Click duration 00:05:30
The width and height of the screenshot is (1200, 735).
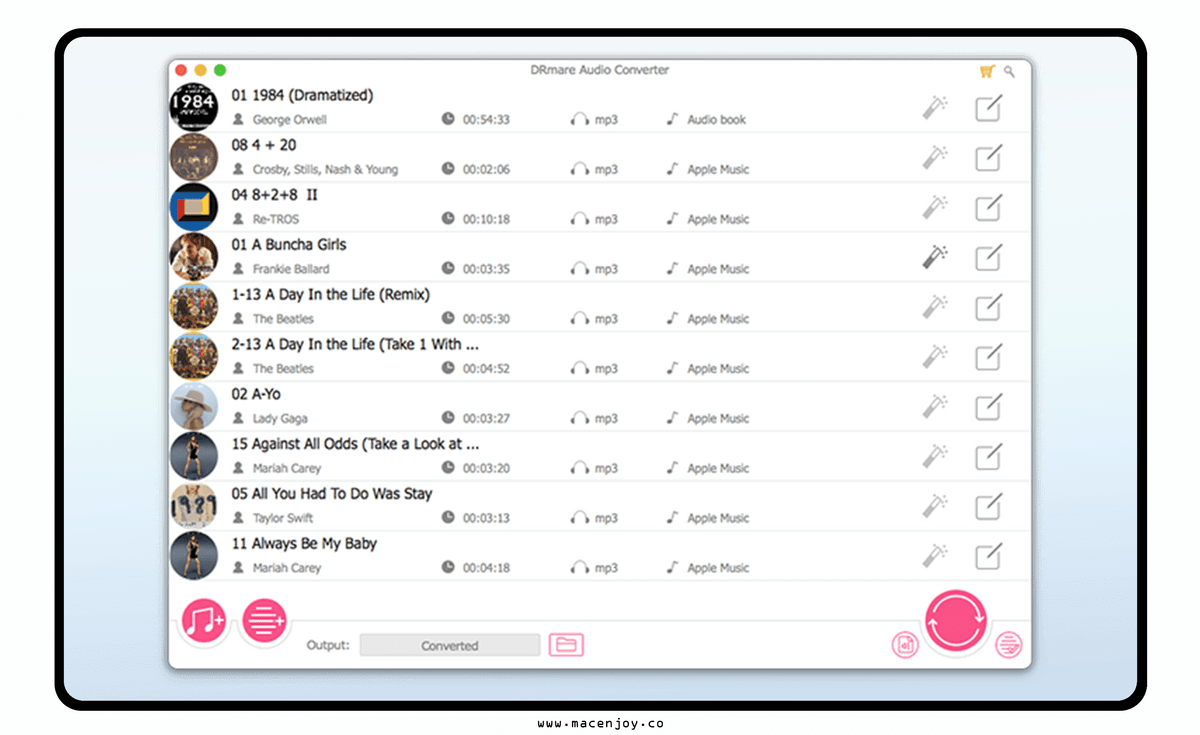[x=486, y=320]
